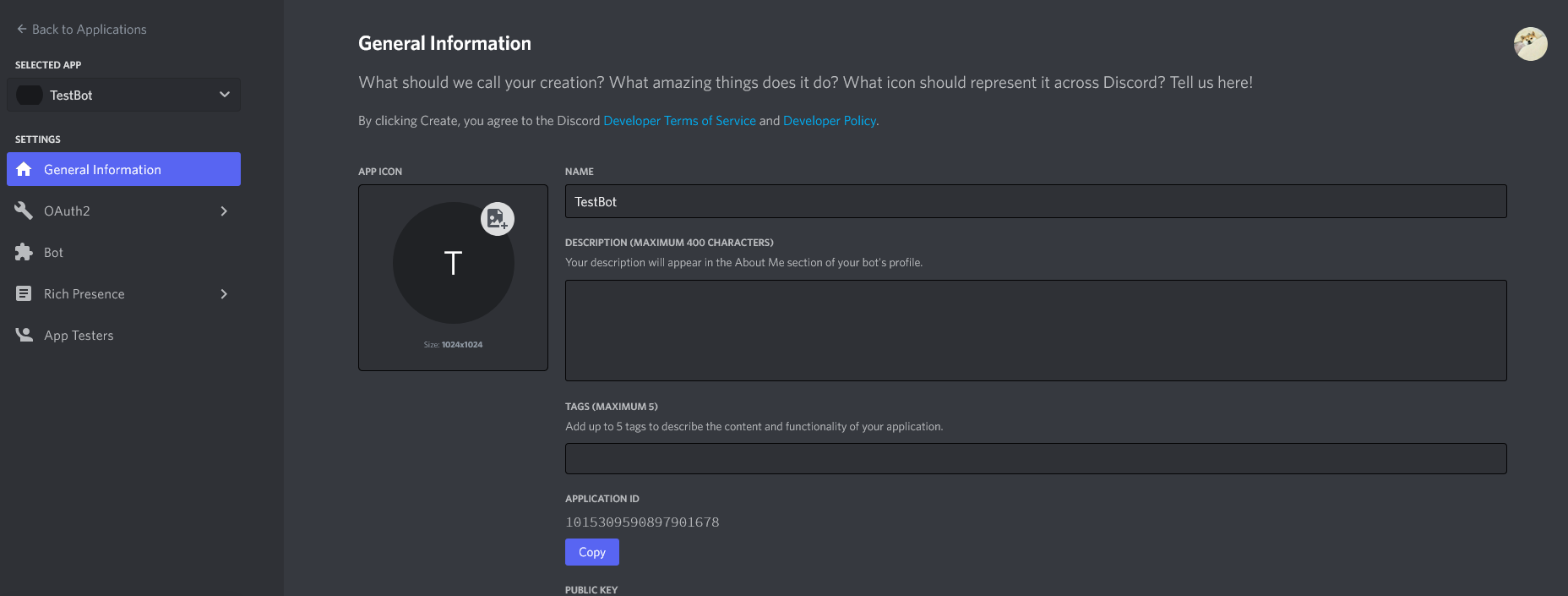The image size is (1568, 596).
Task: Go back to Applications list
Action: click(81, 29)
